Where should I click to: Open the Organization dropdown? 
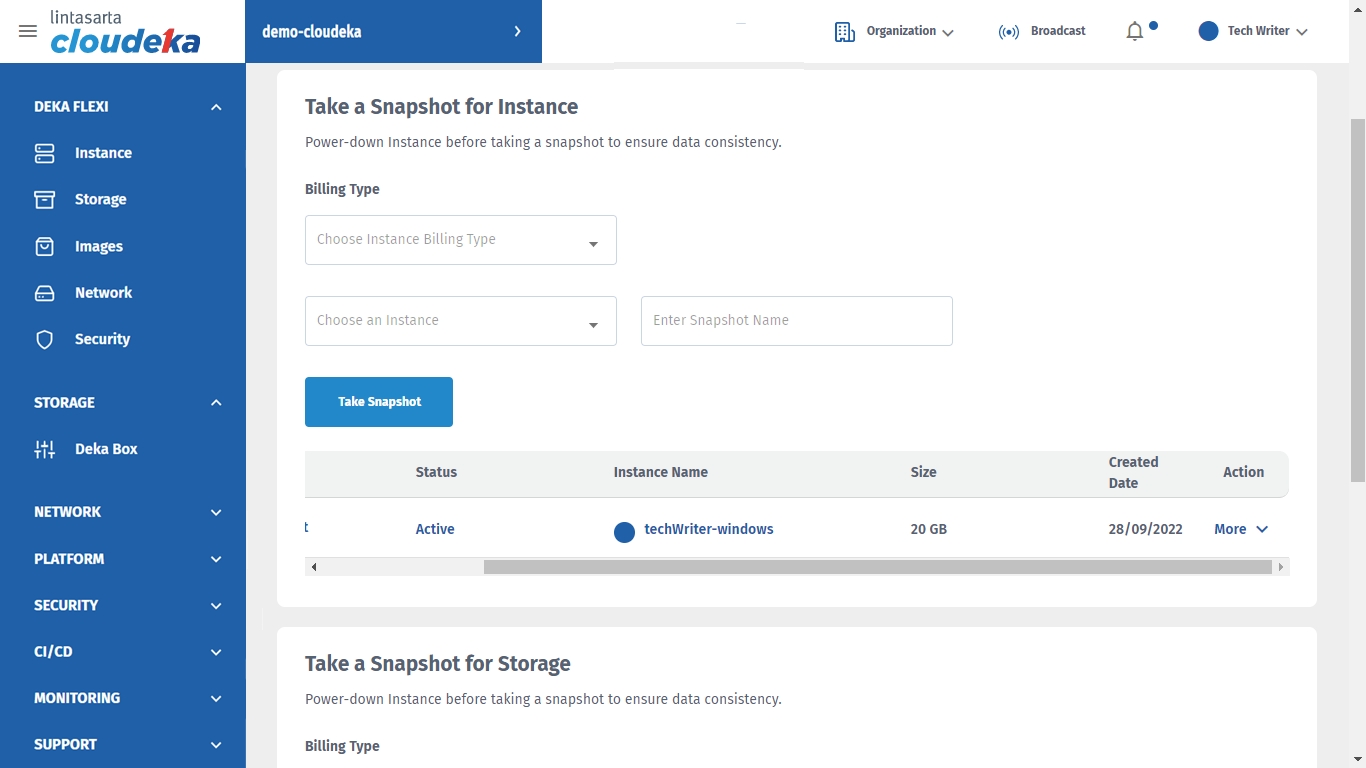894,32
